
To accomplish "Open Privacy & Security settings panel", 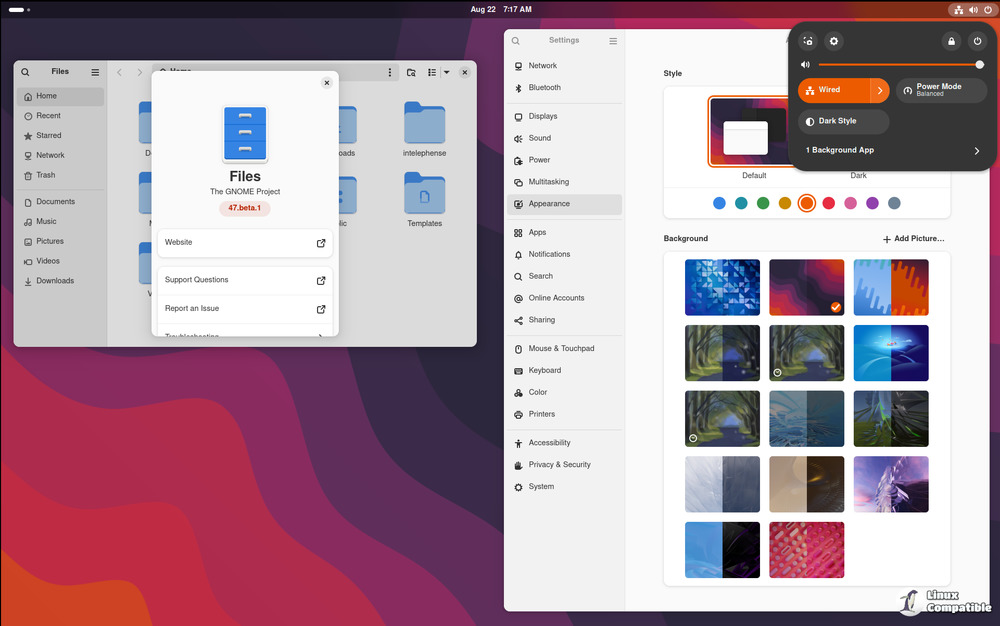I will 559,465.
